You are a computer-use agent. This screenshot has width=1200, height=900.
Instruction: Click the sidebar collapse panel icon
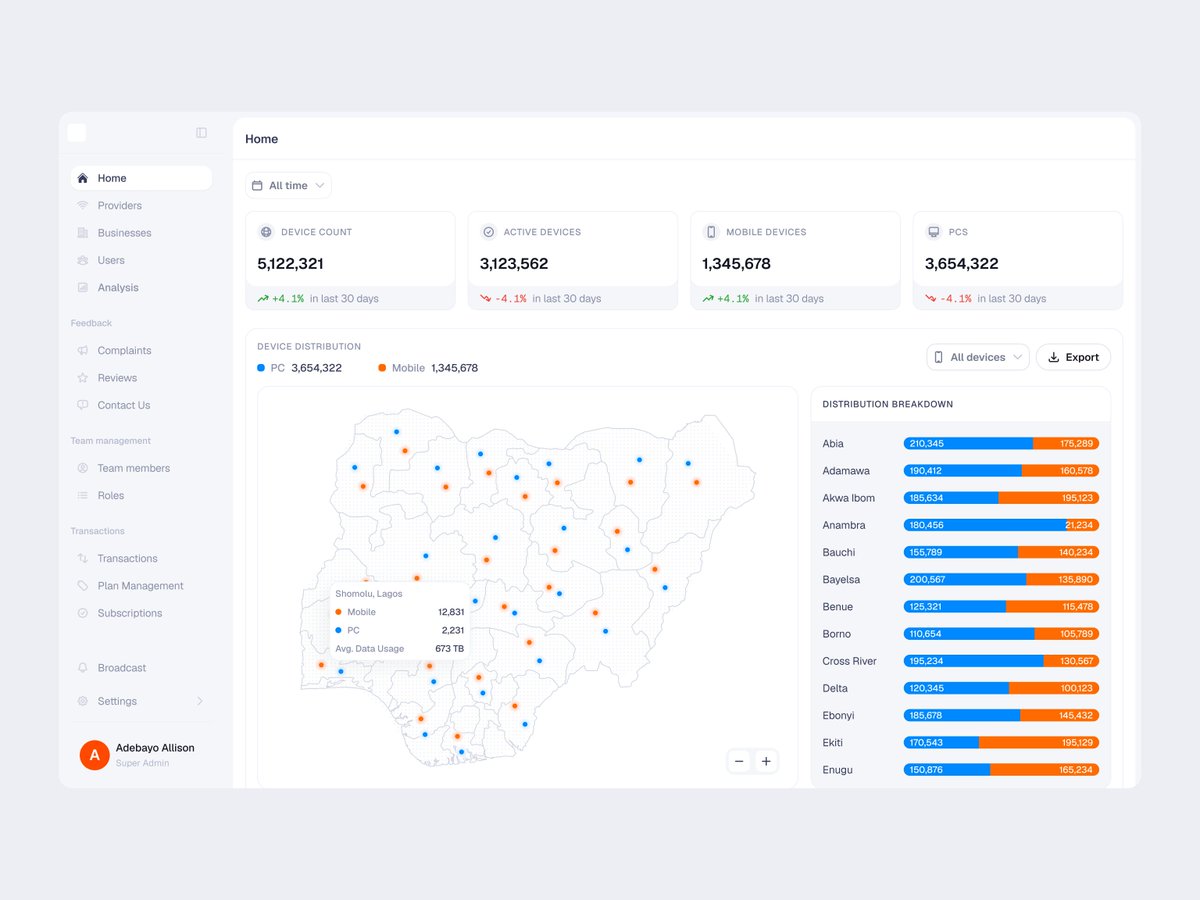(x=201, y=133)
